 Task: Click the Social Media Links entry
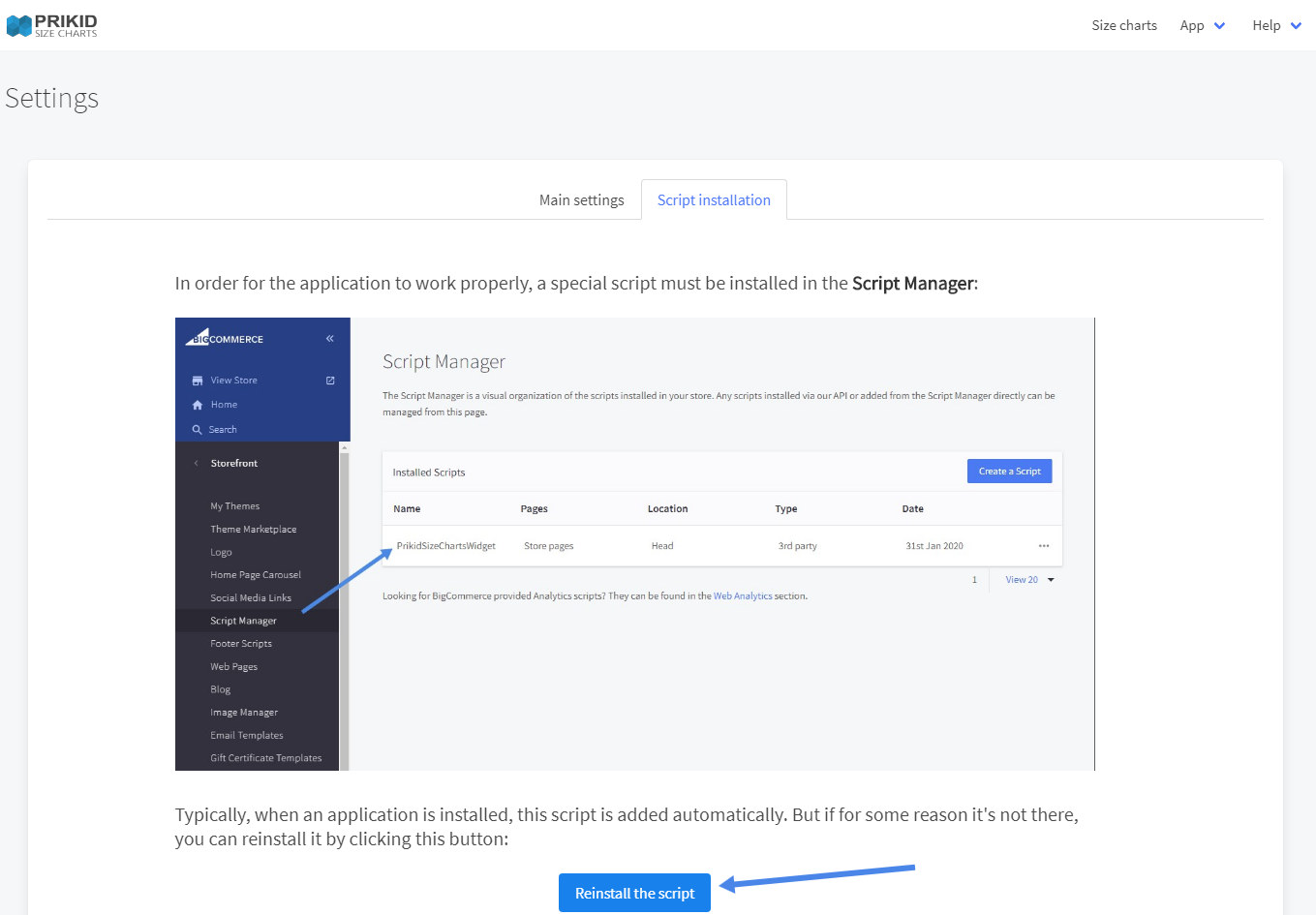point(251,598)
